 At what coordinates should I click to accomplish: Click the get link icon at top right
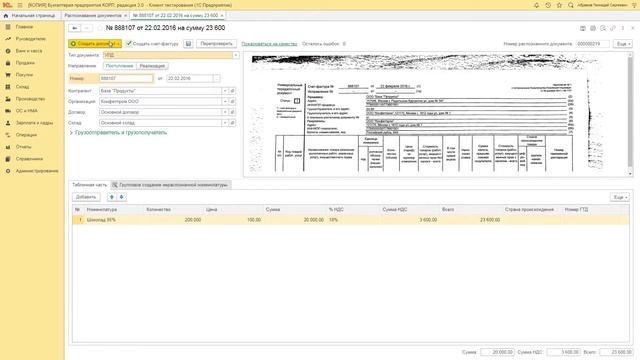pyautogui.click(x=613, y=28)
